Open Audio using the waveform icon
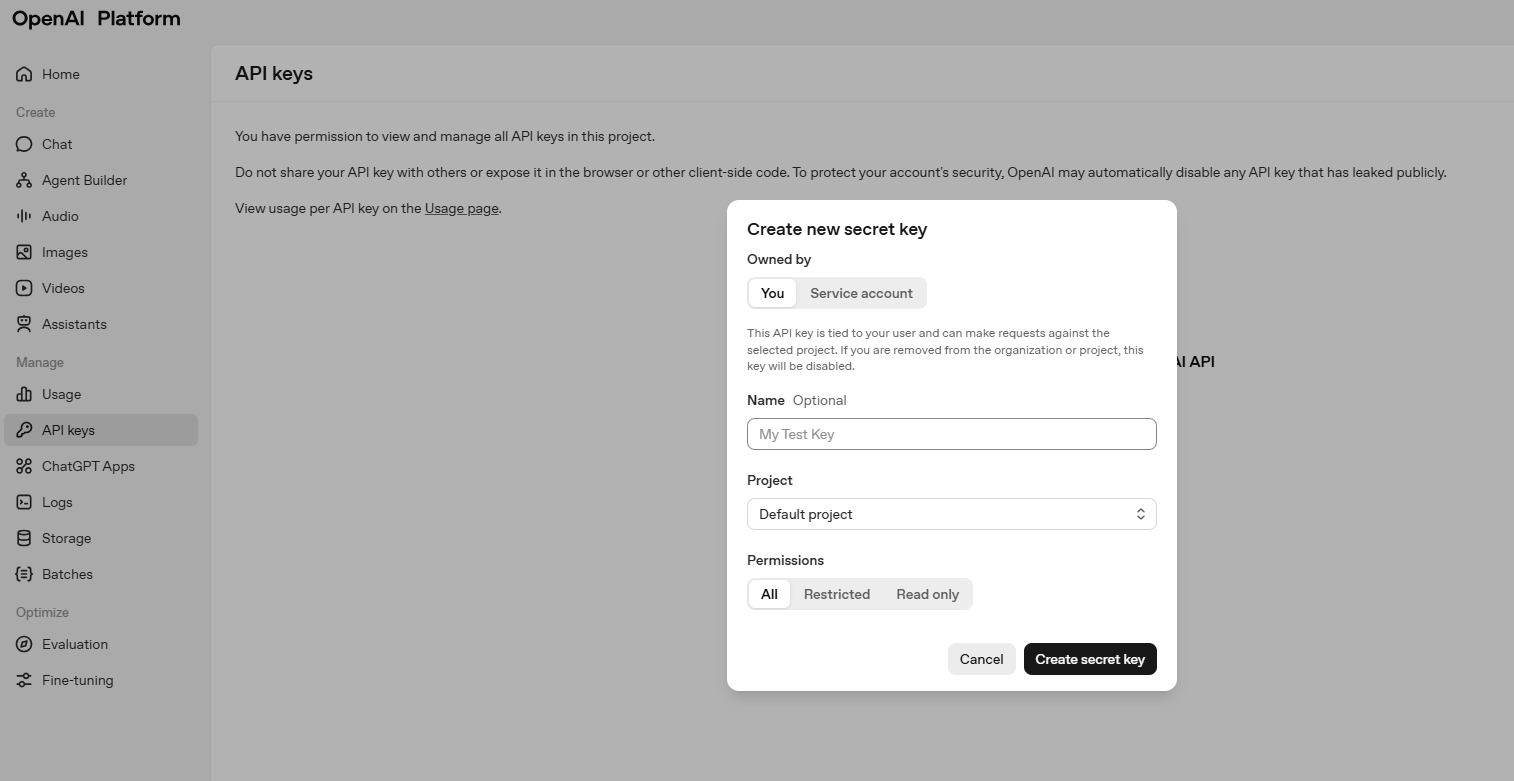 24,216
